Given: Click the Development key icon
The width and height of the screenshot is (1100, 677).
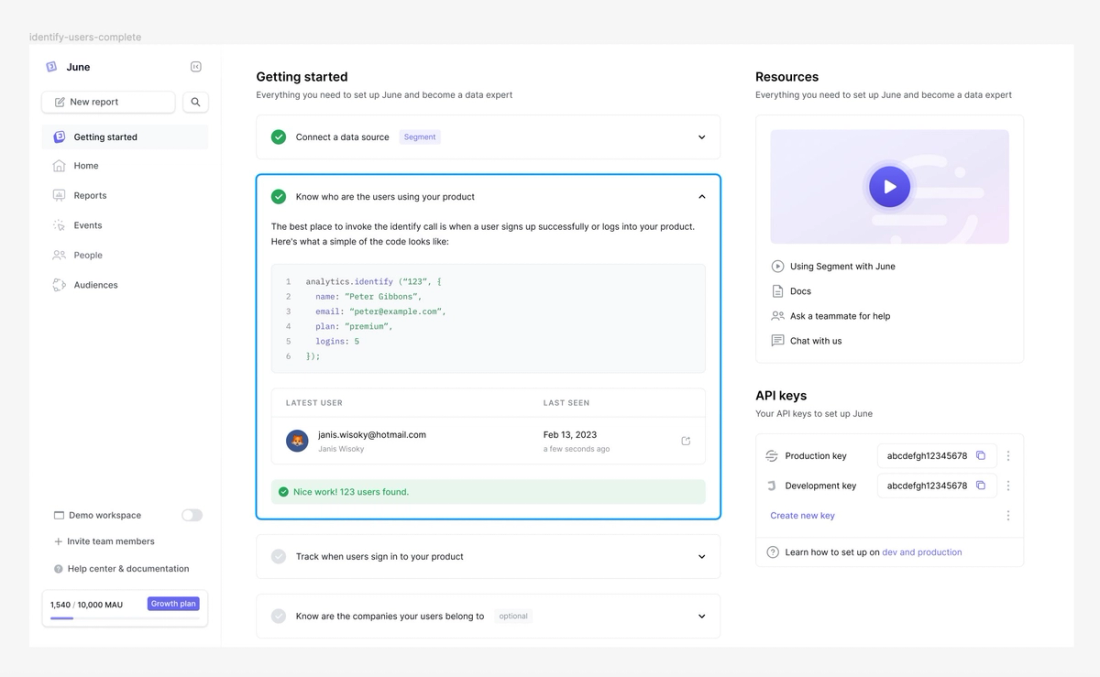Looking at the screenshot, I should pos(772,485).
